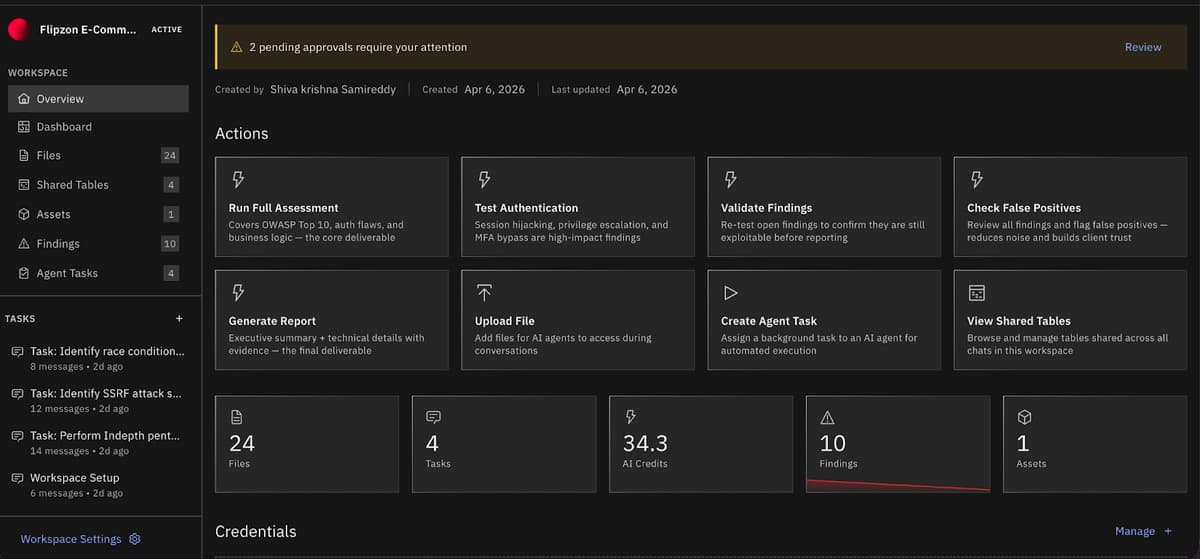Open task 'Identify SSRF attack s...'
Screen dimensions: 1200x559
click(x=98, y=400)
